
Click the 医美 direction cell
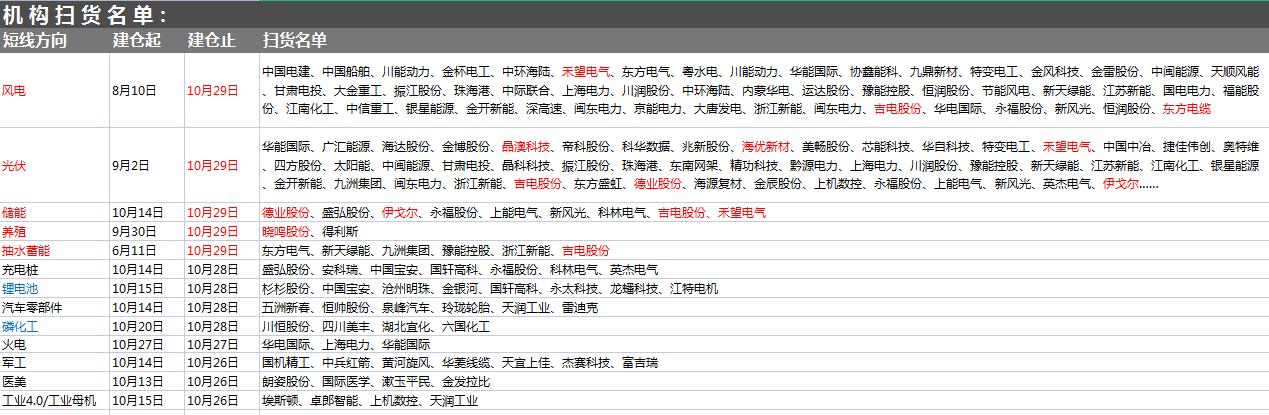(x=54, y=382)
